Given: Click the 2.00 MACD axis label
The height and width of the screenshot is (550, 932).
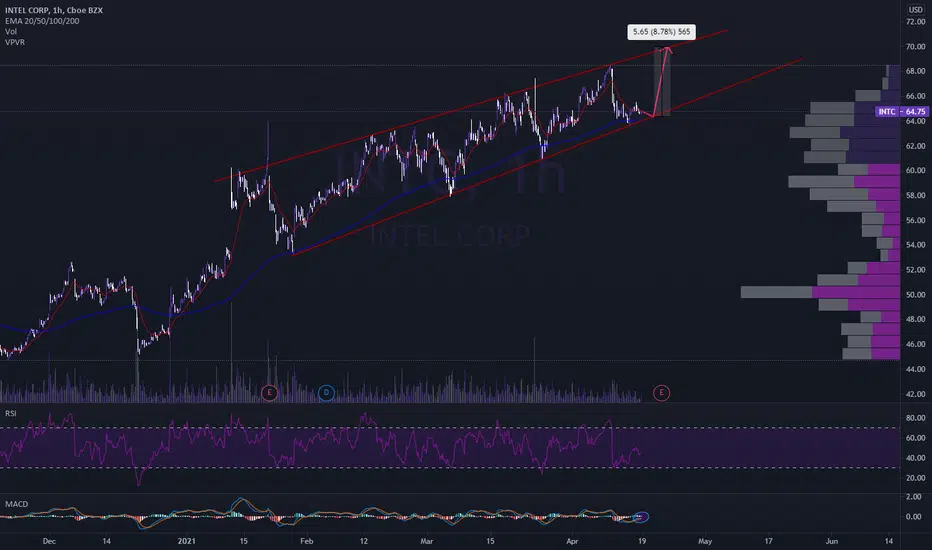Looking at the screenshot, I should click(x=914, y=496).
